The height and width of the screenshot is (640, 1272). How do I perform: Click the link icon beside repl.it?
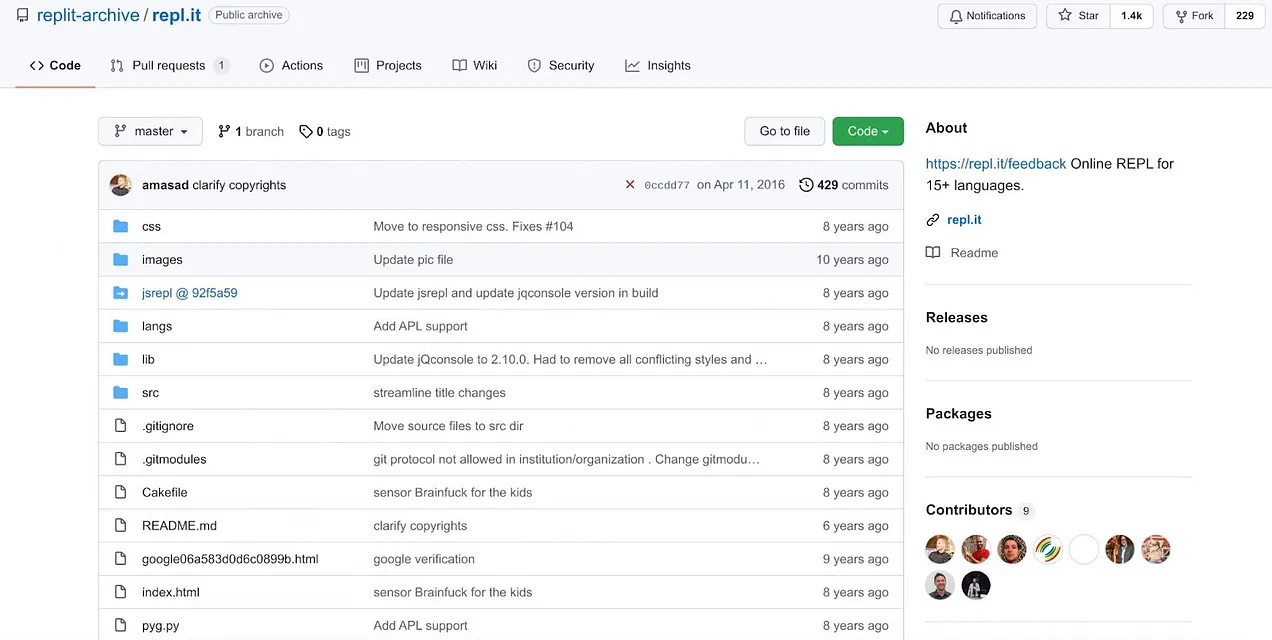[x=933, y=220]
